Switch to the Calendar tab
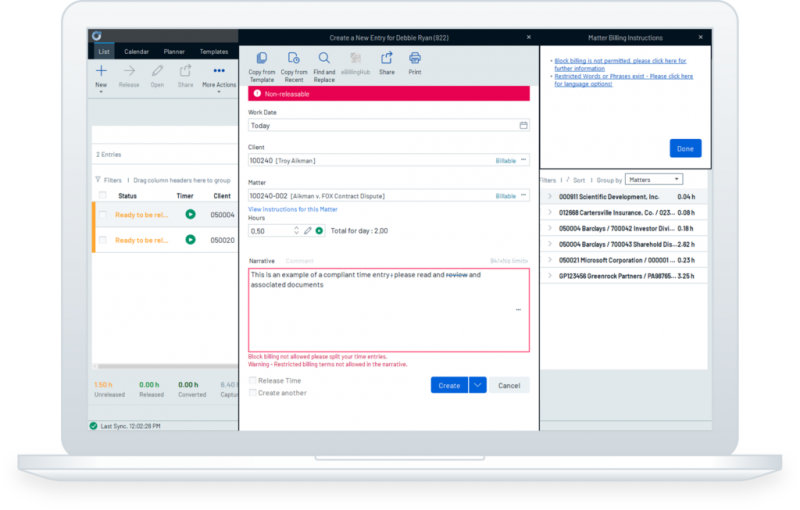Image resolution: width=800 pixels, height=510 pixels. pos(136,51)
